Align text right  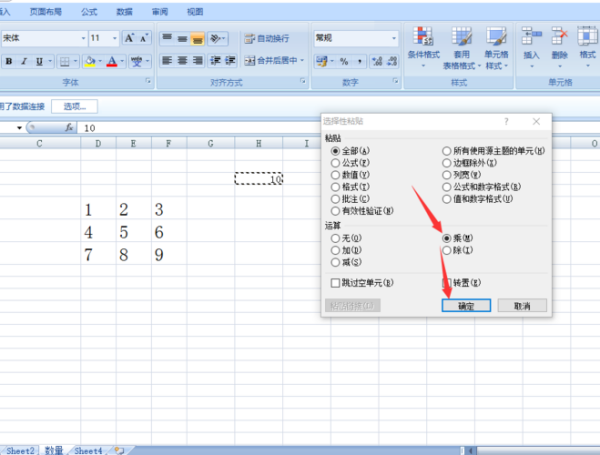click(197, 60)
